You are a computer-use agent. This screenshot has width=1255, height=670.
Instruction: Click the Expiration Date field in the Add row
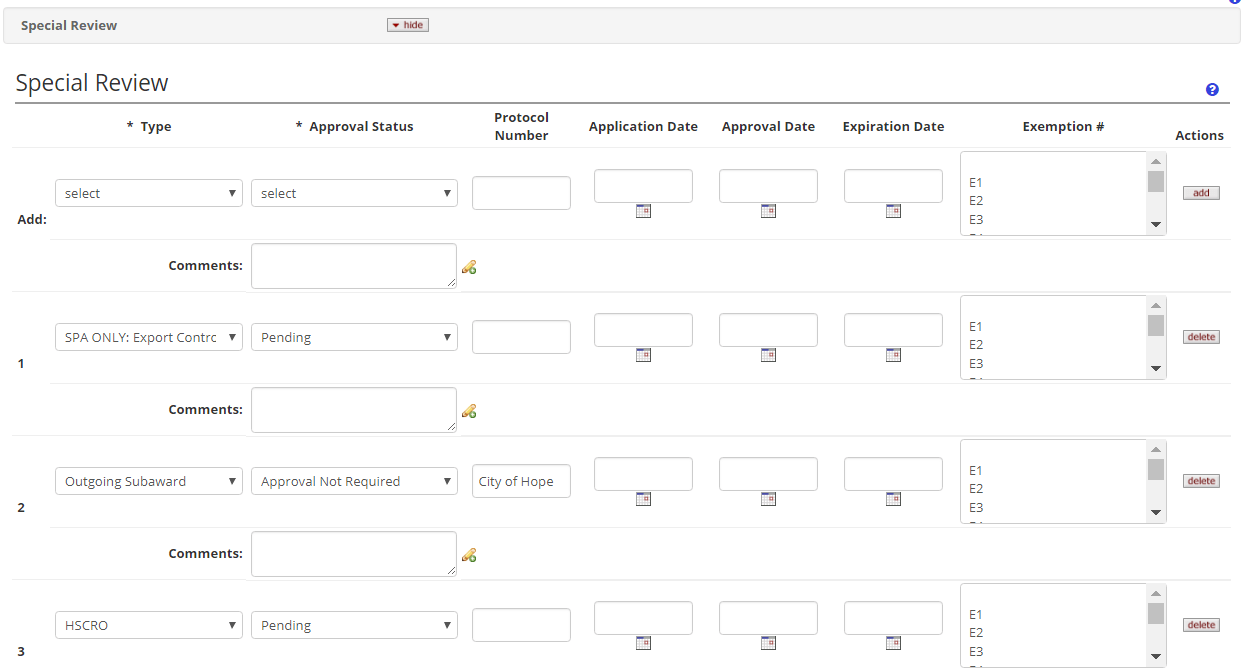click(x=893, y=186)
